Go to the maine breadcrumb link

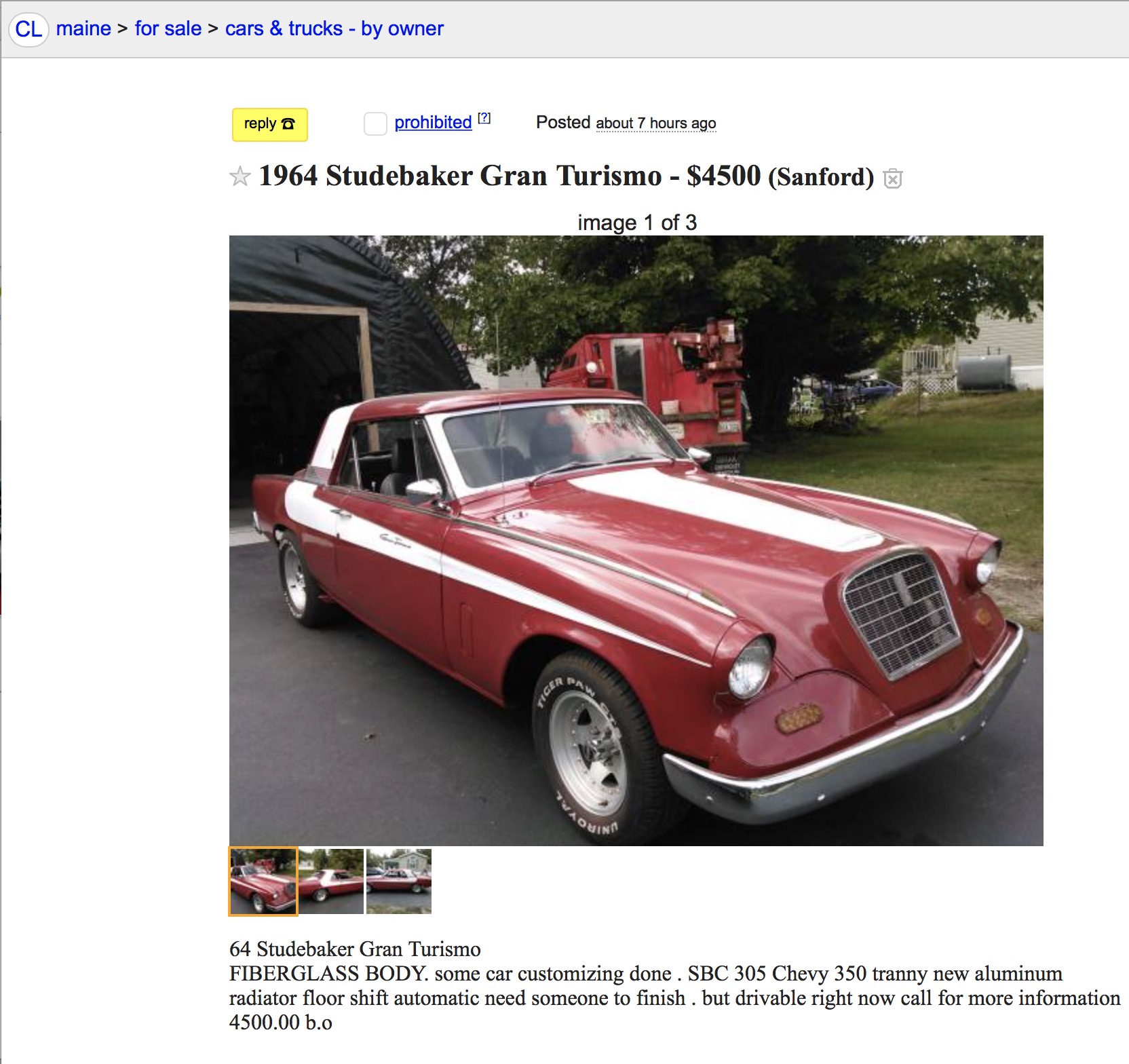[83, 28]
